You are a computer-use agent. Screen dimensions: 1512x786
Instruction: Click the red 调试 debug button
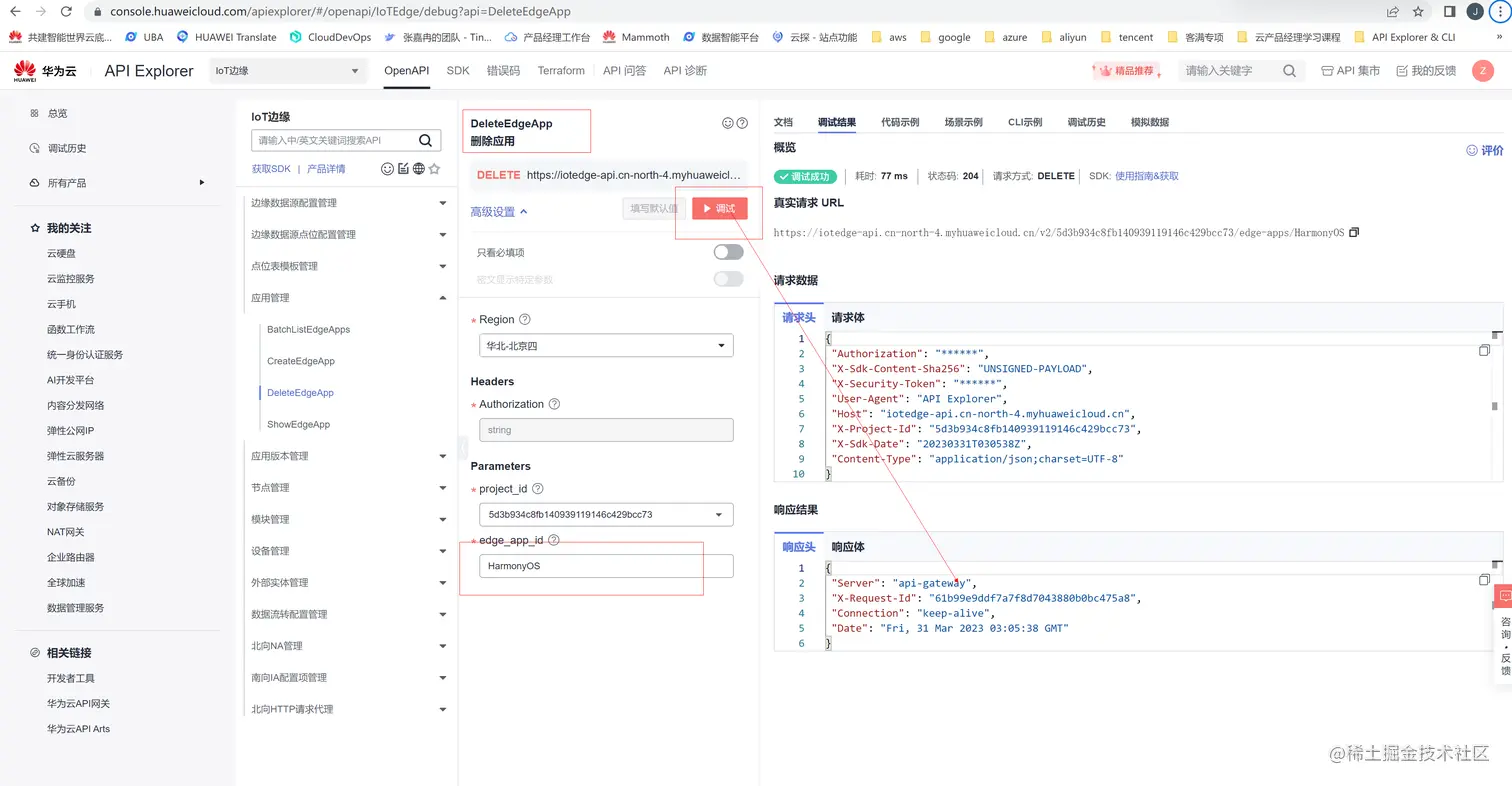(719, 208)
